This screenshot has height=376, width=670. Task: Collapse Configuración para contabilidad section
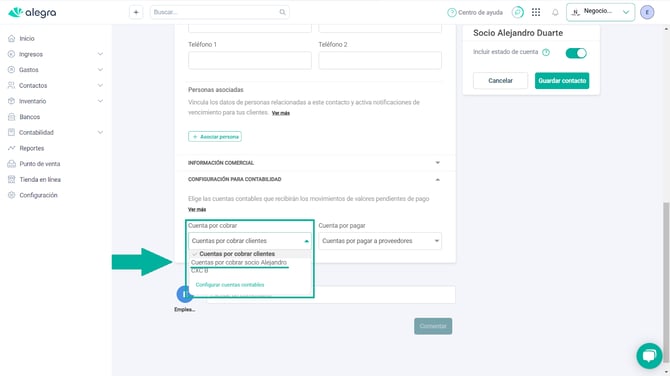tap(314, 179)
